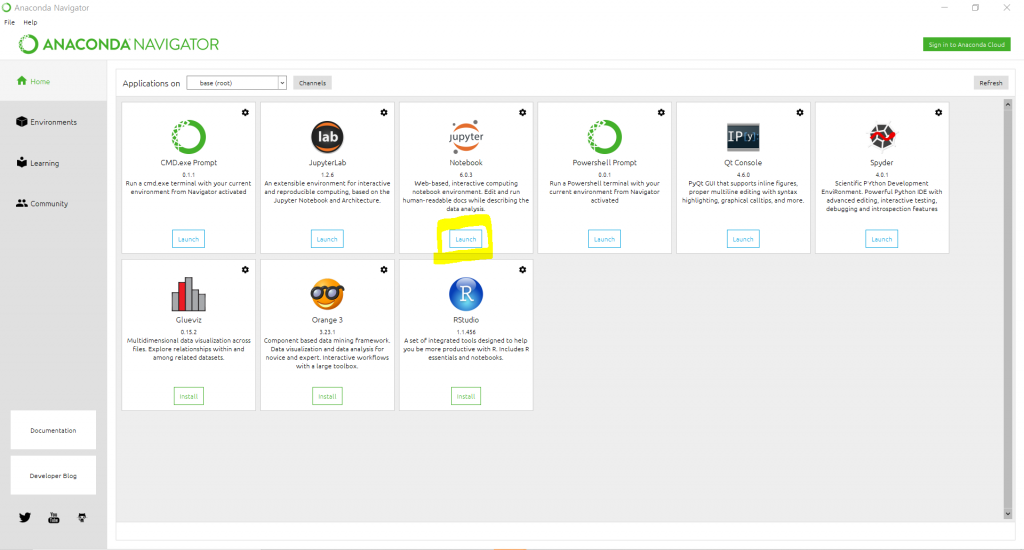
Task: Open gear options for Qt Console
Action: [x=800, y=112]
